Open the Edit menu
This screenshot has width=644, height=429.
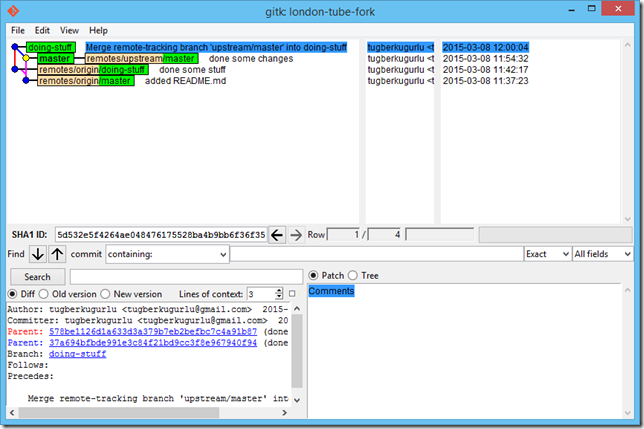tap(42, 30)
